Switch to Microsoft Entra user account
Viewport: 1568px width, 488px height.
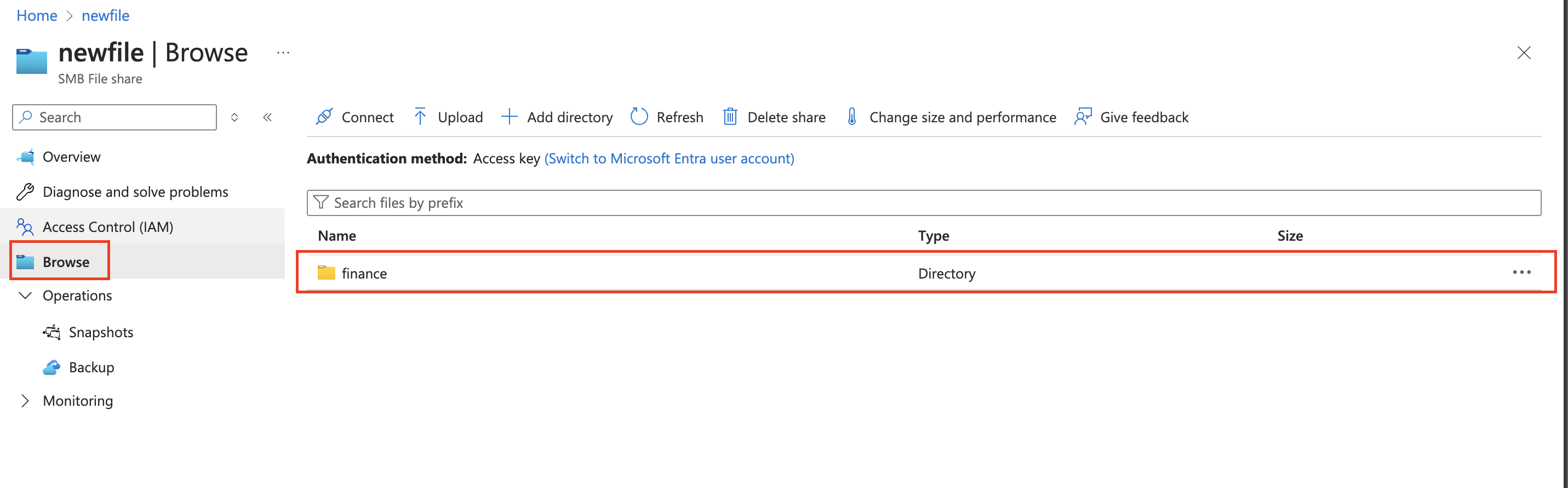669,158
